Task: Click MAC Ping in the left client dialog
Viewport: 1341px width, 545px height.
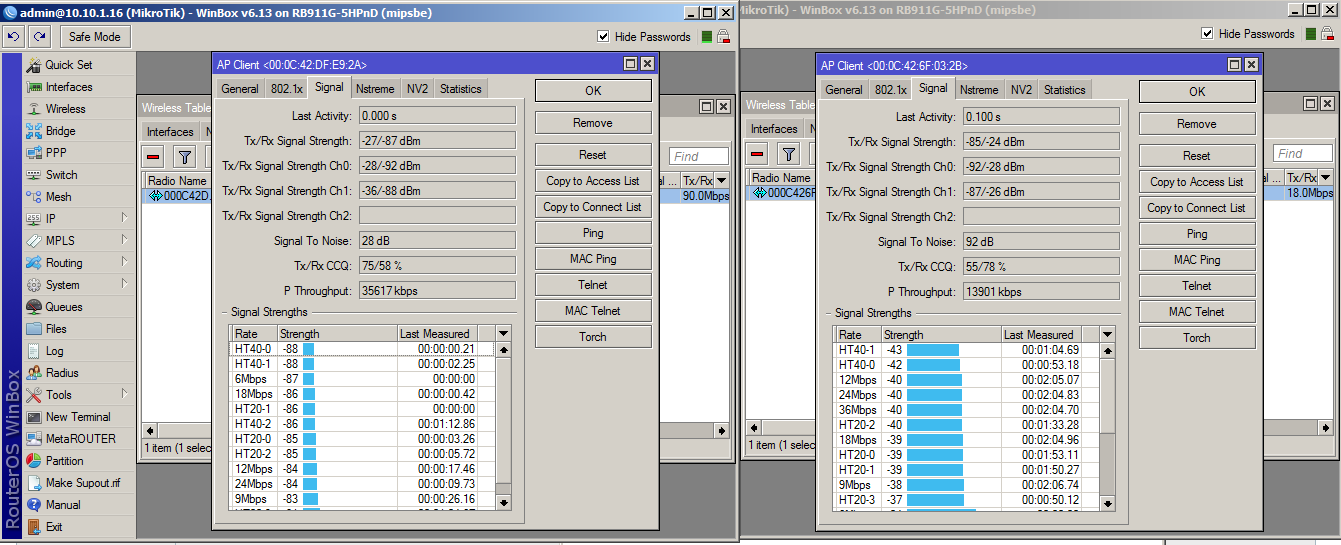Action: [593, 259]
